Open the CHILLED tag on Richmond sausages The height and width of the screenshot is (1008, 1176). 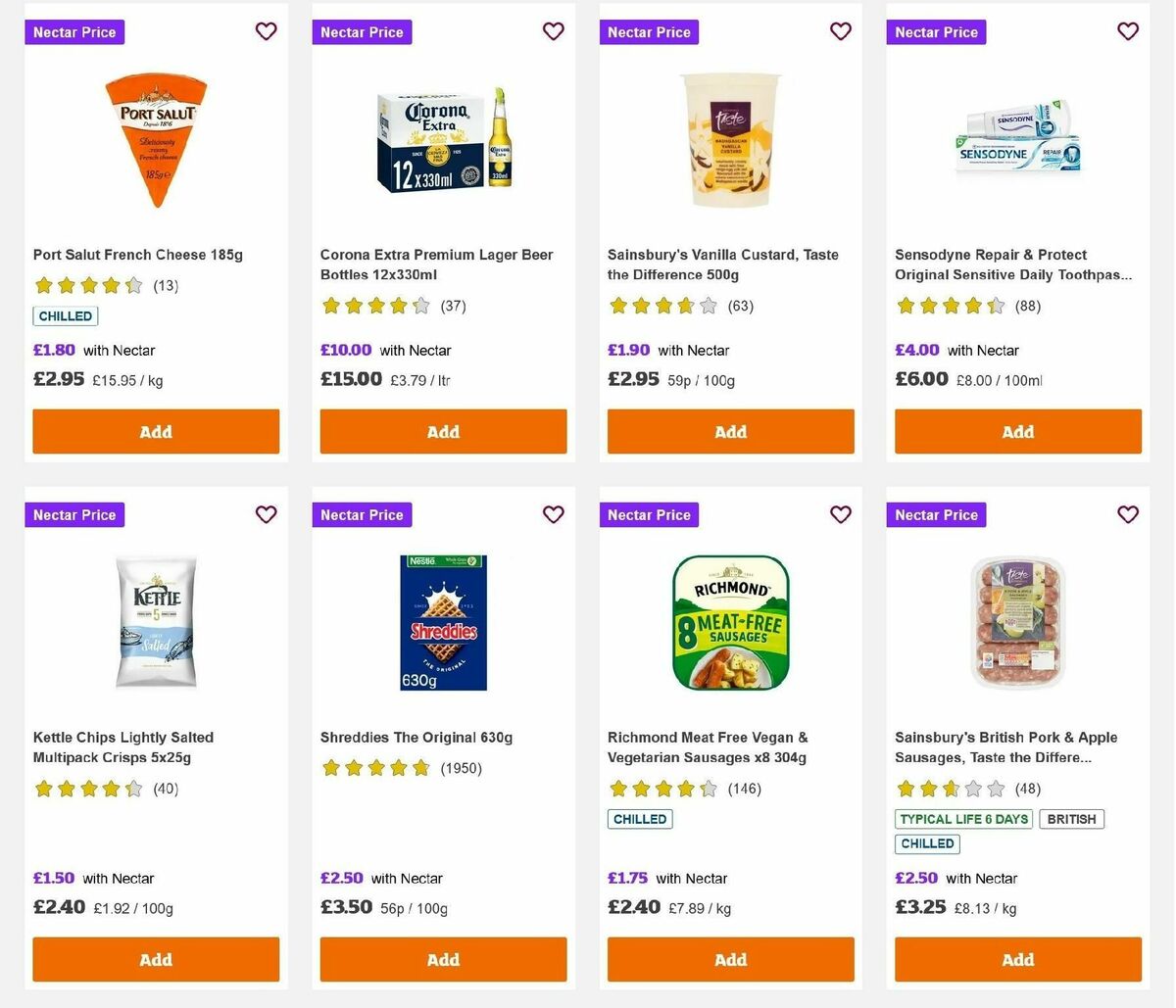(x=640, y=819)
